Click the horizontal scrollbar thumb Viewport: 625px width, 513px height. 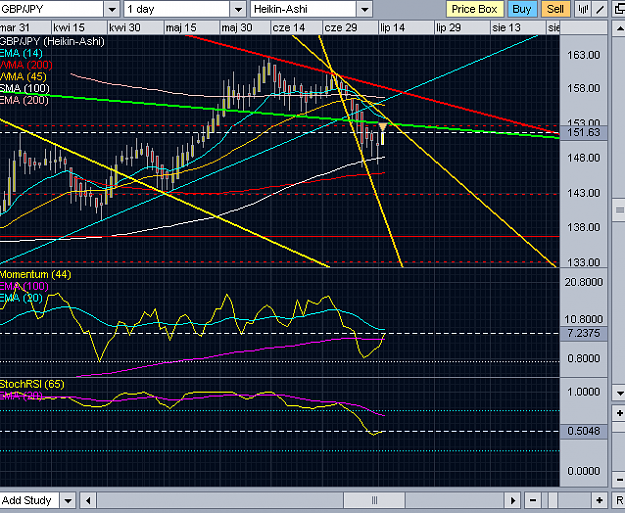point(374,500)
